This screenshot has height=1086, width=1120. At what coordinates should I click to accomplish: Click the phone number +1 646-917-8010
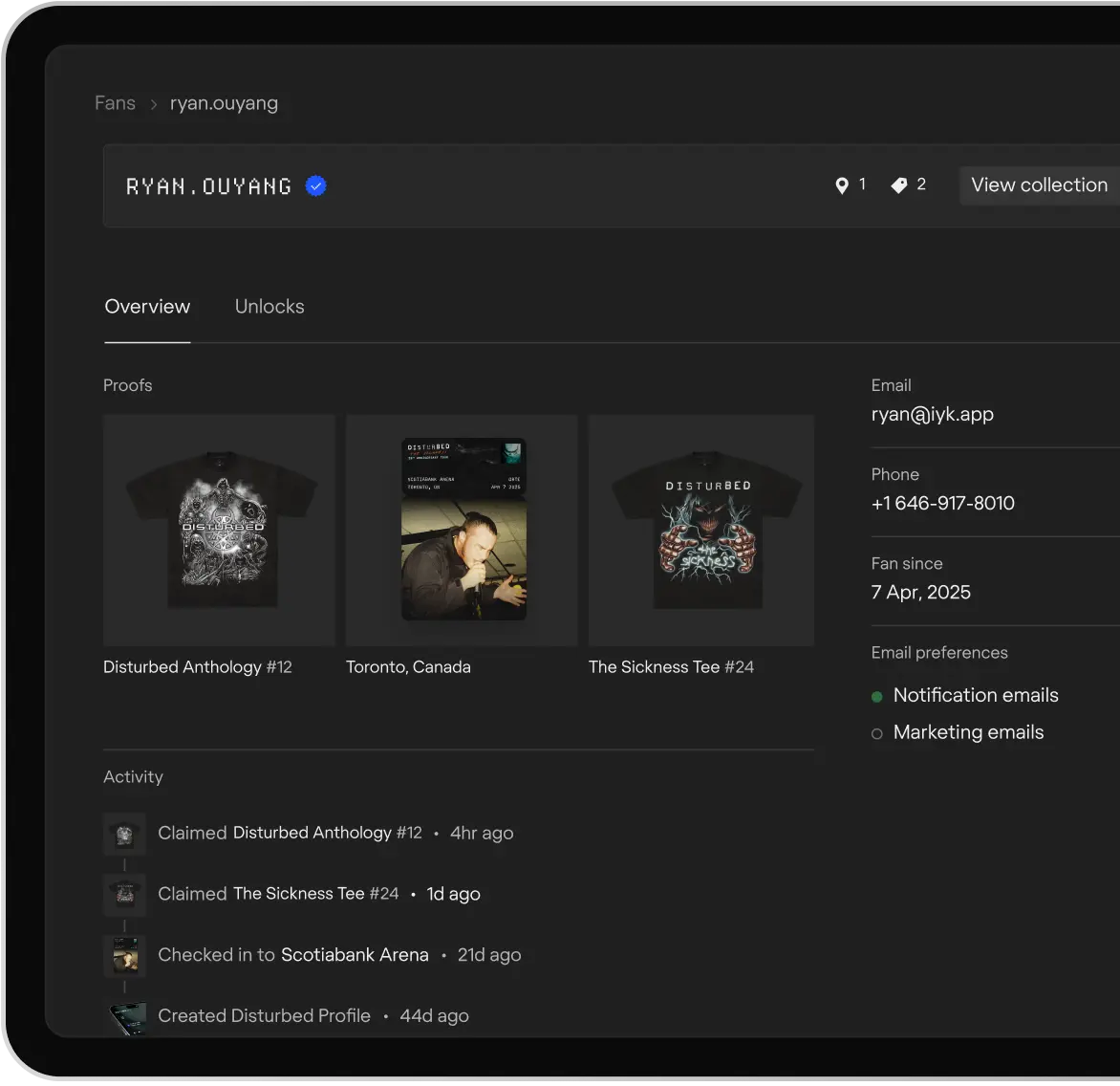(943, 503)
